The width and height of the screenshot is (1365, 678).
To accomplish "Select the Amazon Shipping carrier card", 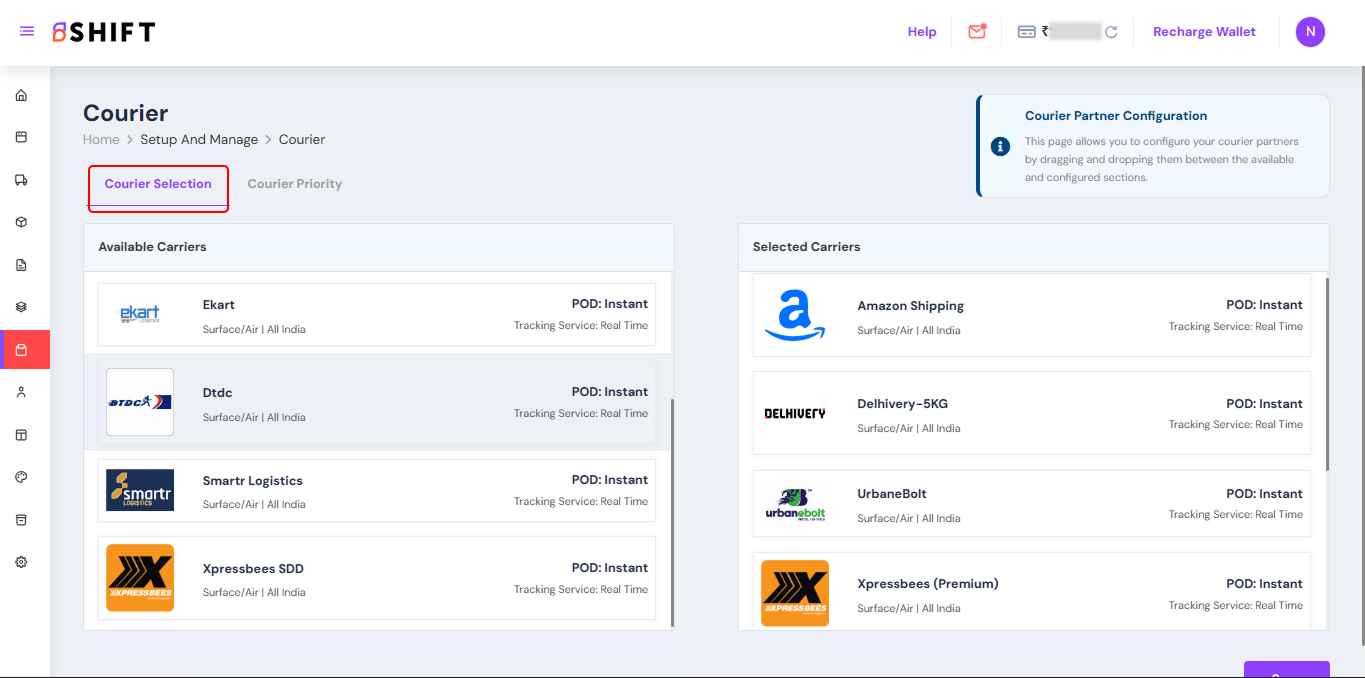I will (1031, 316).
